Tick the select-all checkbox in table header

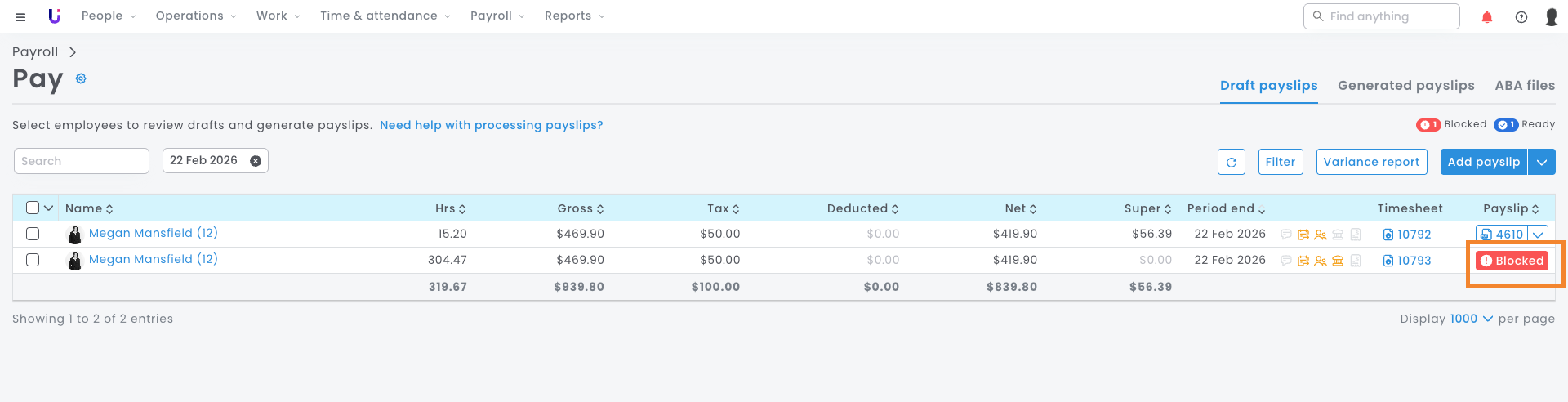click(33, 208)
